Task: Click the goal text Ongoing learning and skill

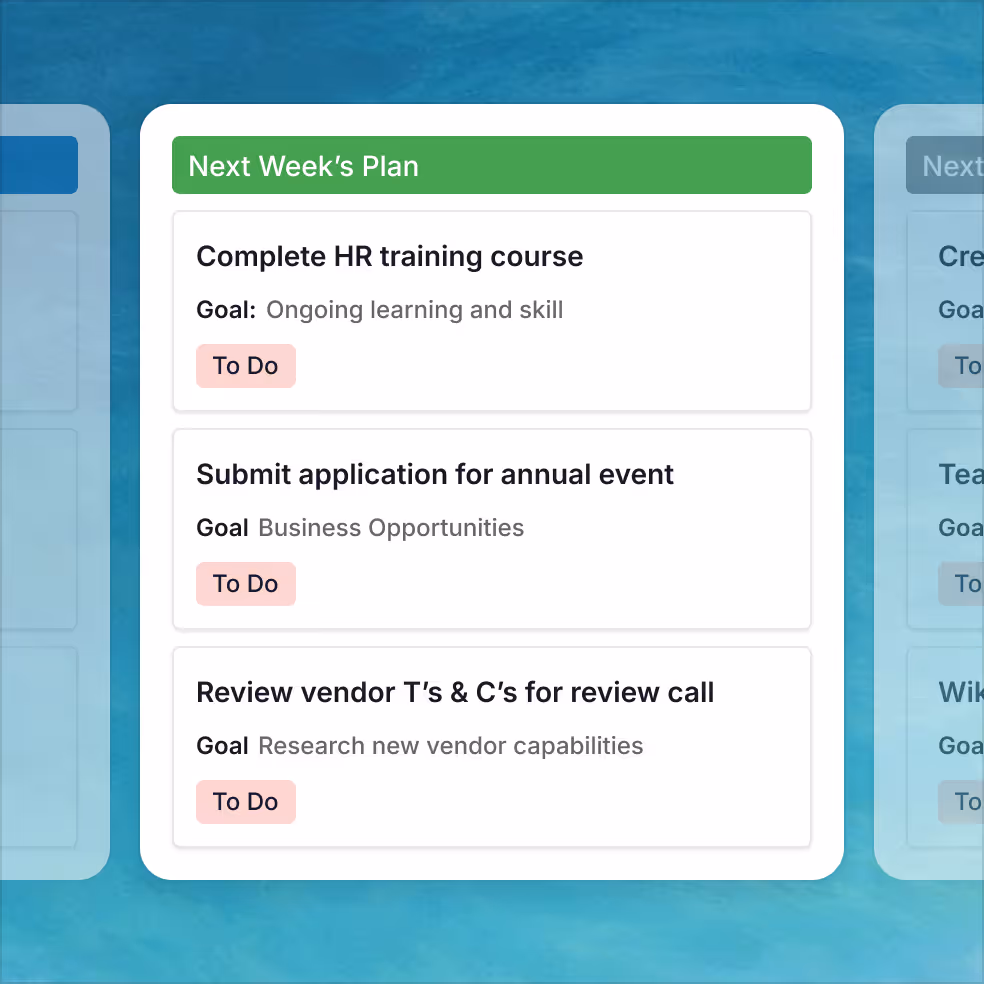Action: pyautogui.click(x=414, y=310)
